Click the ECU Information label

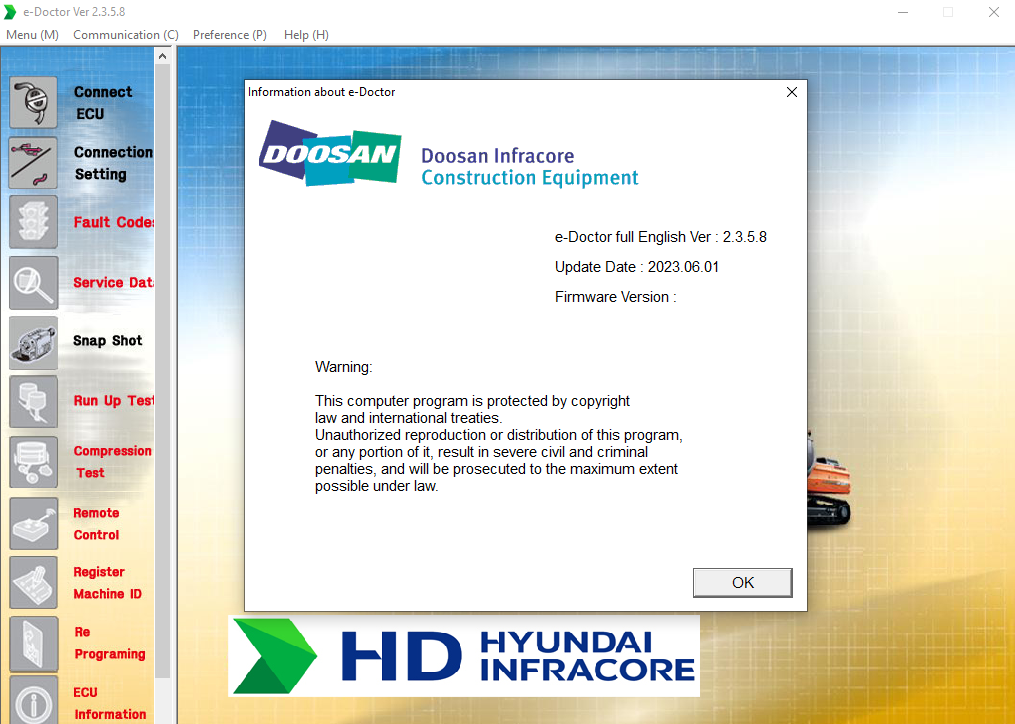tap(110, 703)
